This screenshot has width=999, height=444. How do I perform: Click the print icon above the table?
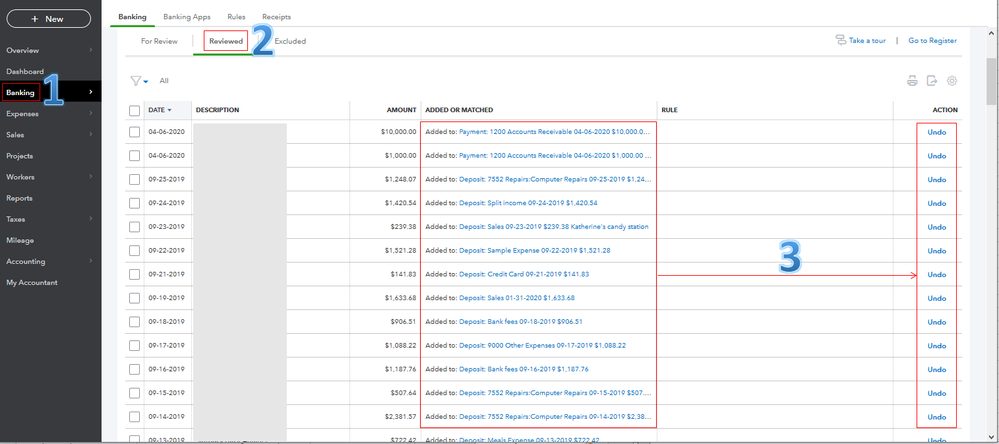tap(912, 81)
